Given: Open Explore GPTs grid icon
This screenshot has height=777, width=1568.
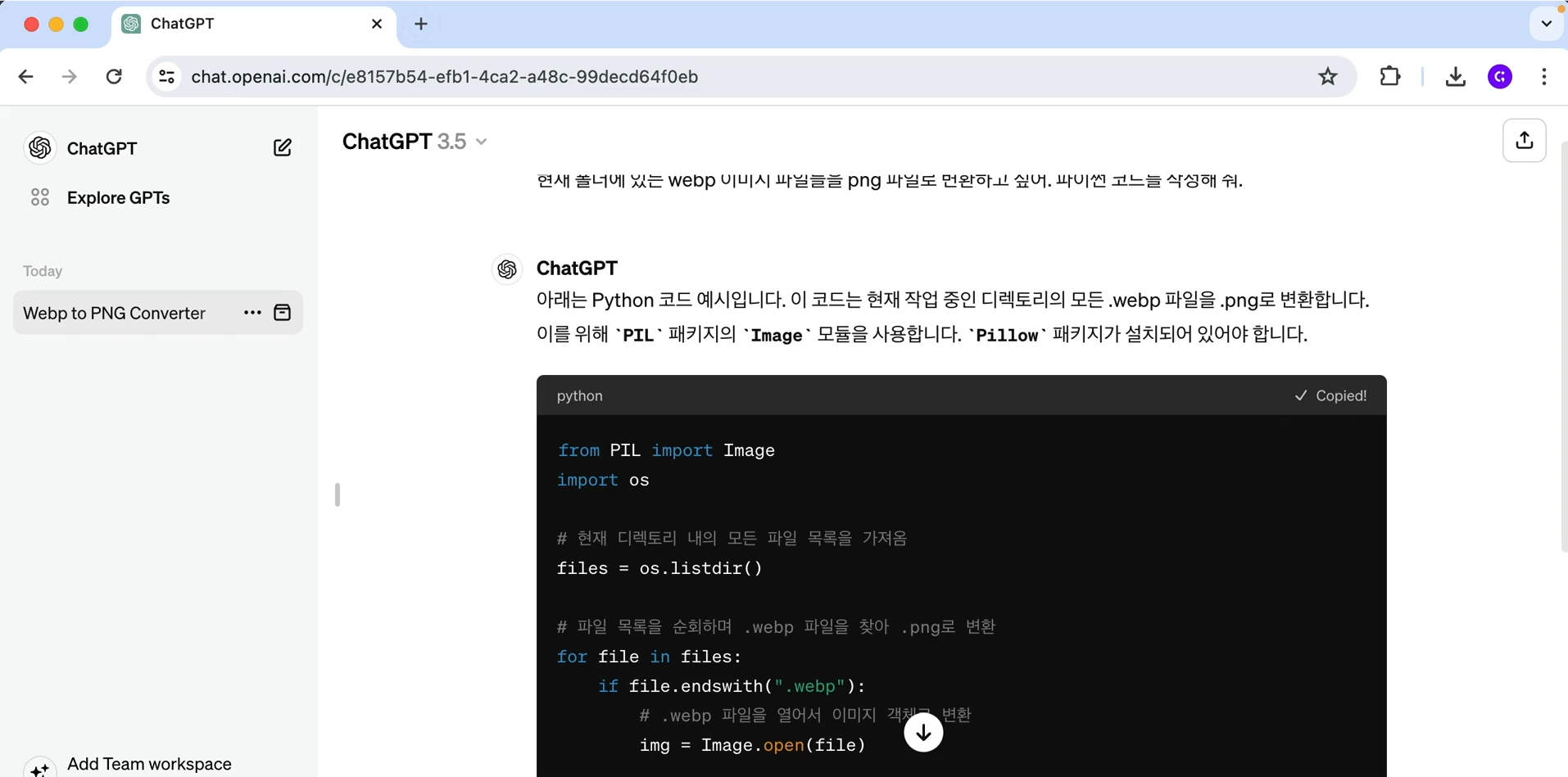Looking at the screenshot, I should 40,197.
